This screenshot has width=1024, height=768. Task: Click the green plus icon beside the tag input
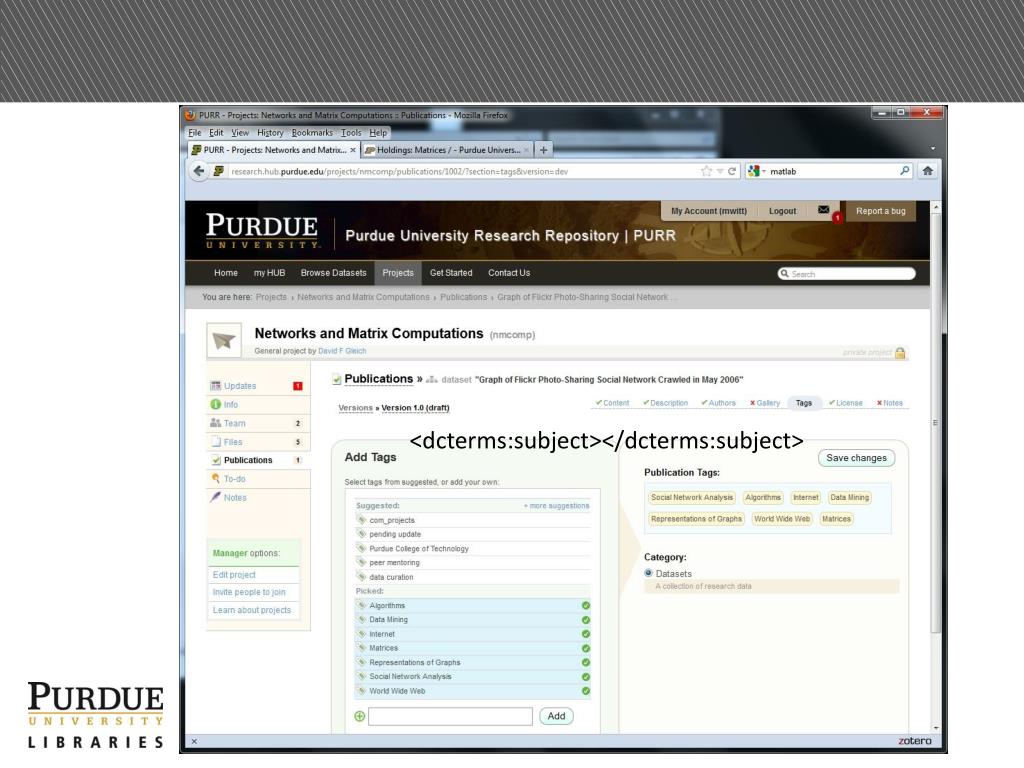point(359,716)
